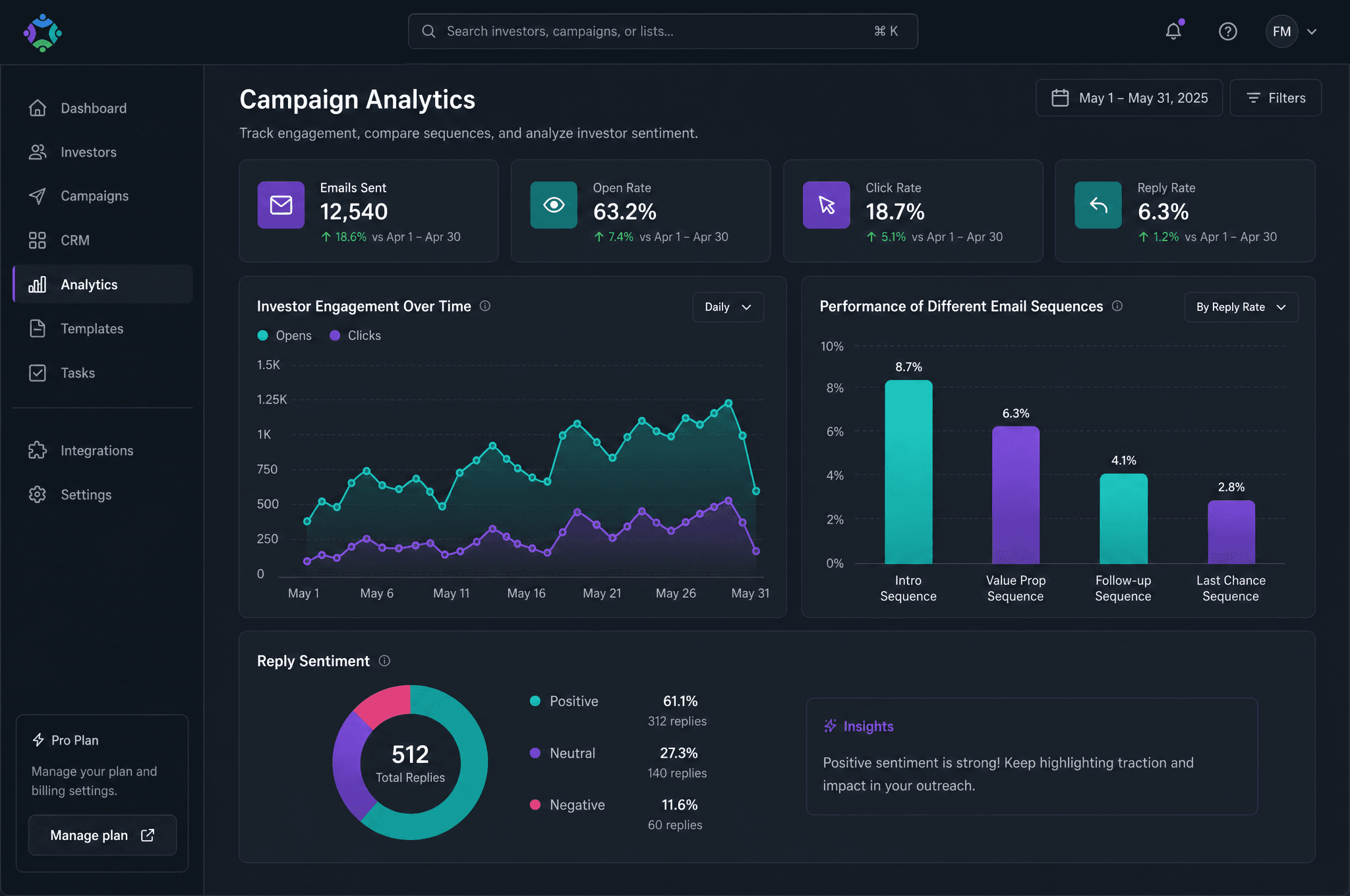1350x896 pixels.
Task: Click the Value Prop Sequence bar
Action: click(x=1016, y=495)
